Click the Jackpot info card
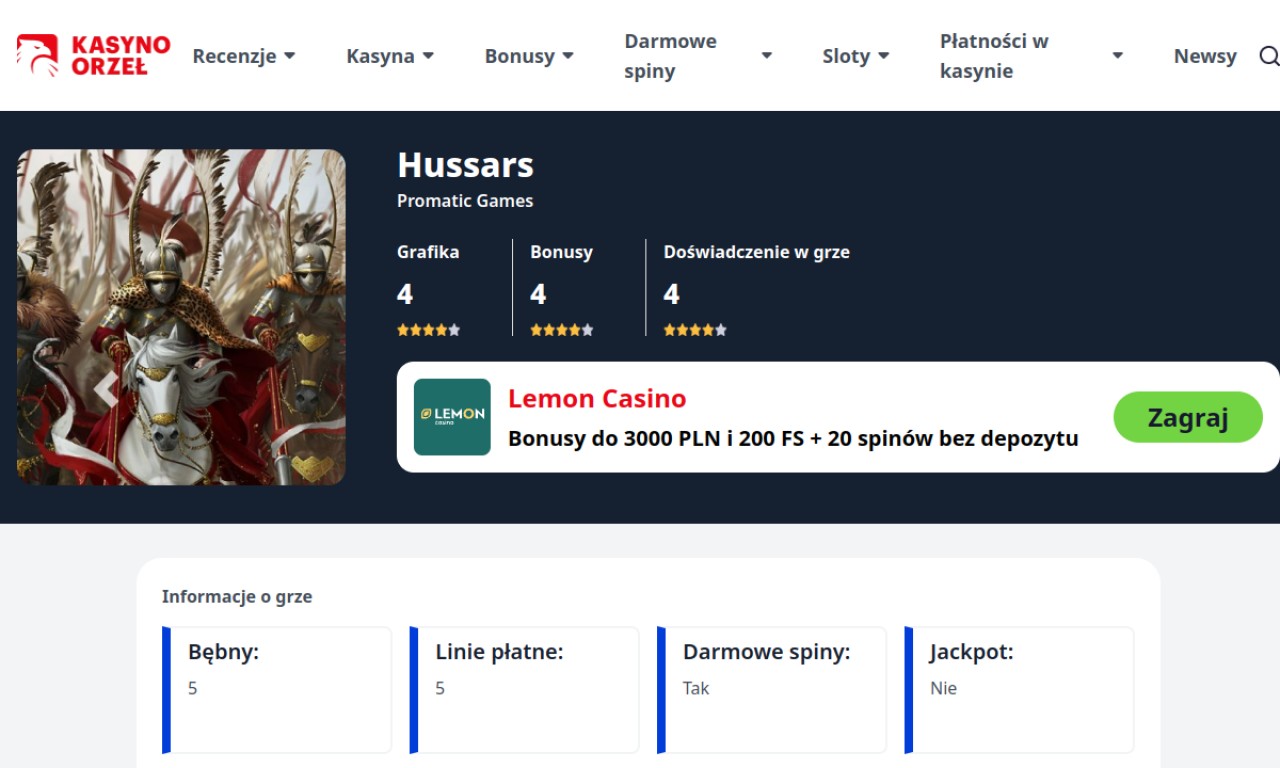The height and width of the screenshot is (768, 1280). click(x=1019, y=690)
